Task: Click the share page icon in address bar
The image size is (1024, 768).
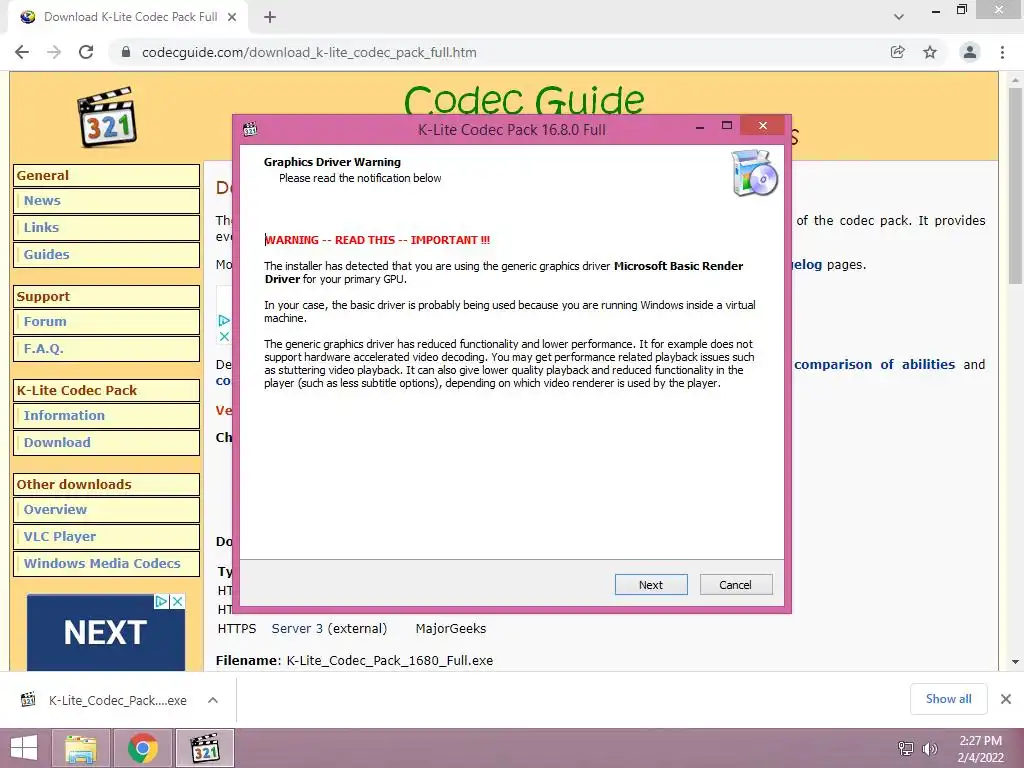Action: click(898, 52)
